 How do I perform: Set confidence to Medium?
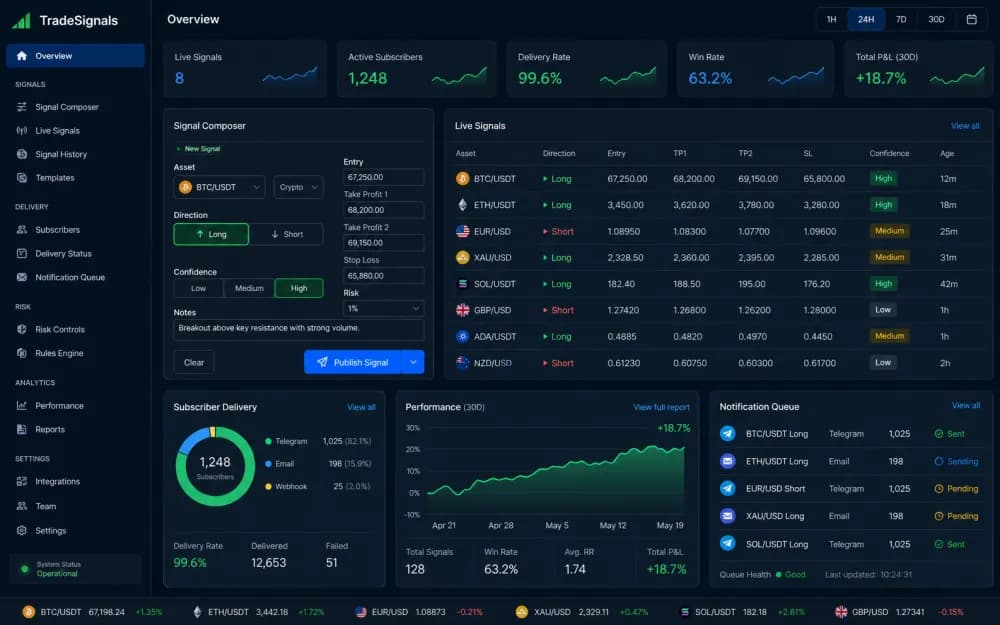[x=249, y=288]
